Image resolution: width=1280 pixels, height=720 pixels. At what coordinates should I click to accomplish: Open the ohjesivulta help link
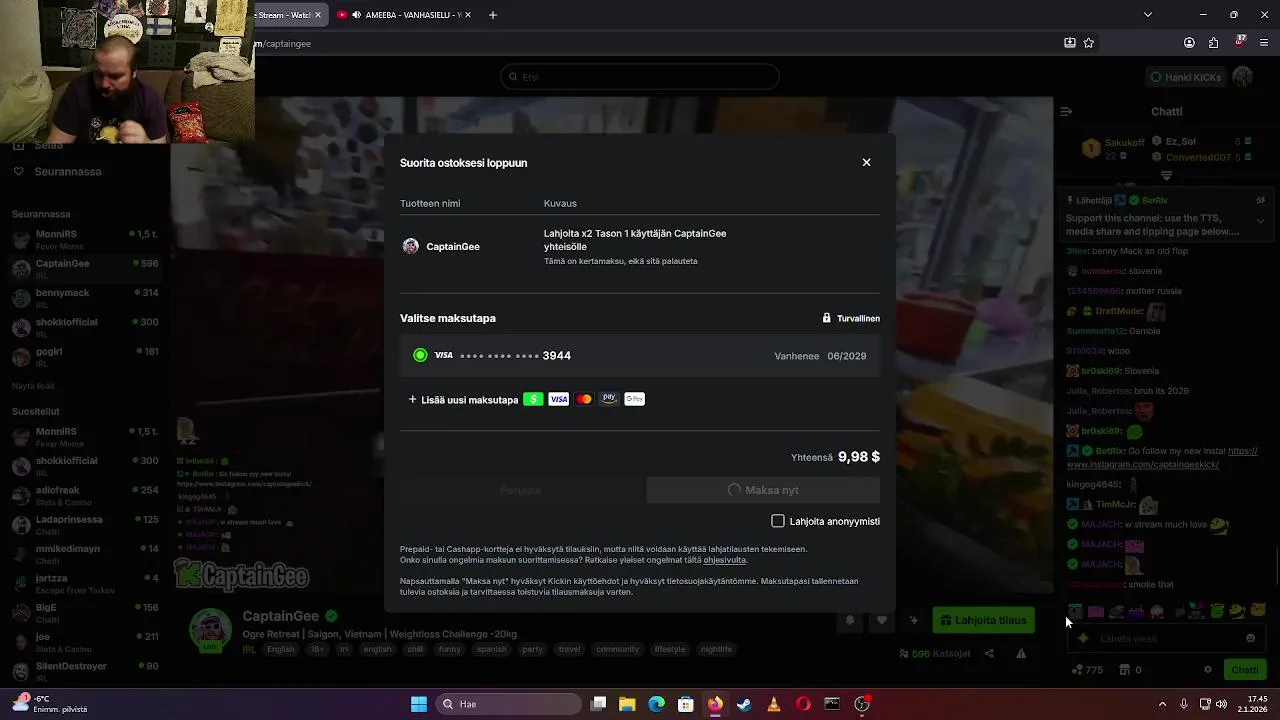coord(724,560)
